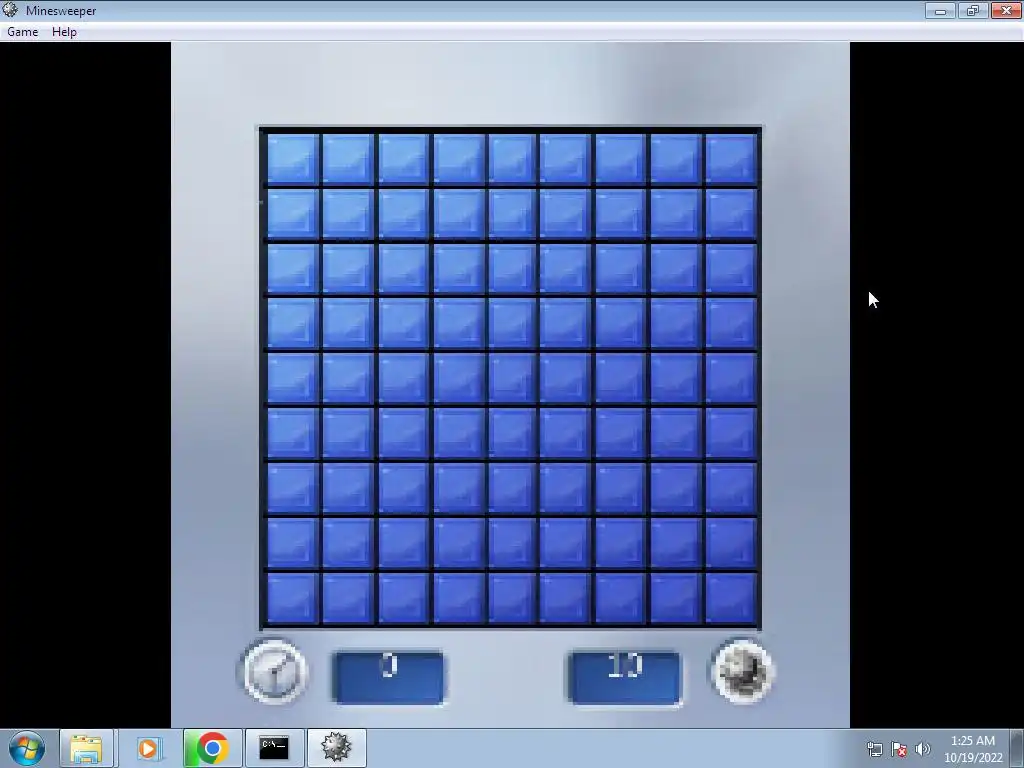This screenshot has width=1024, height=768.
Task: Uncover tile in row 2, column 2
Action: (x=348, y=214)
